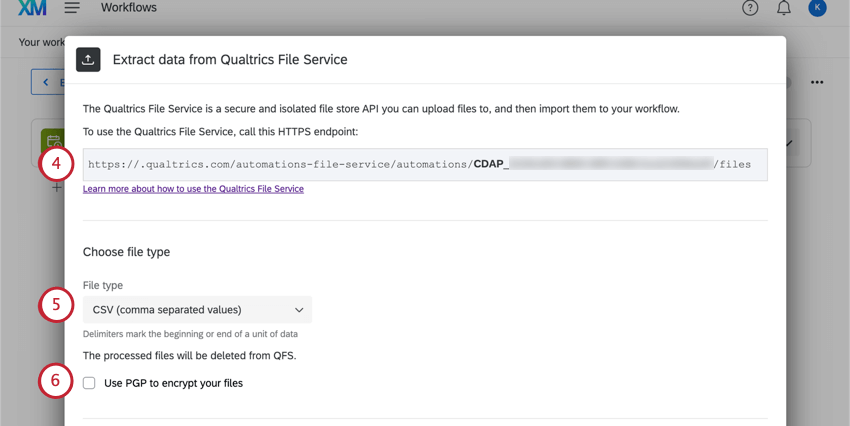Screen dimensions: 850x426
Task: Click the Choose file type heading
Action: coord(126,252)
